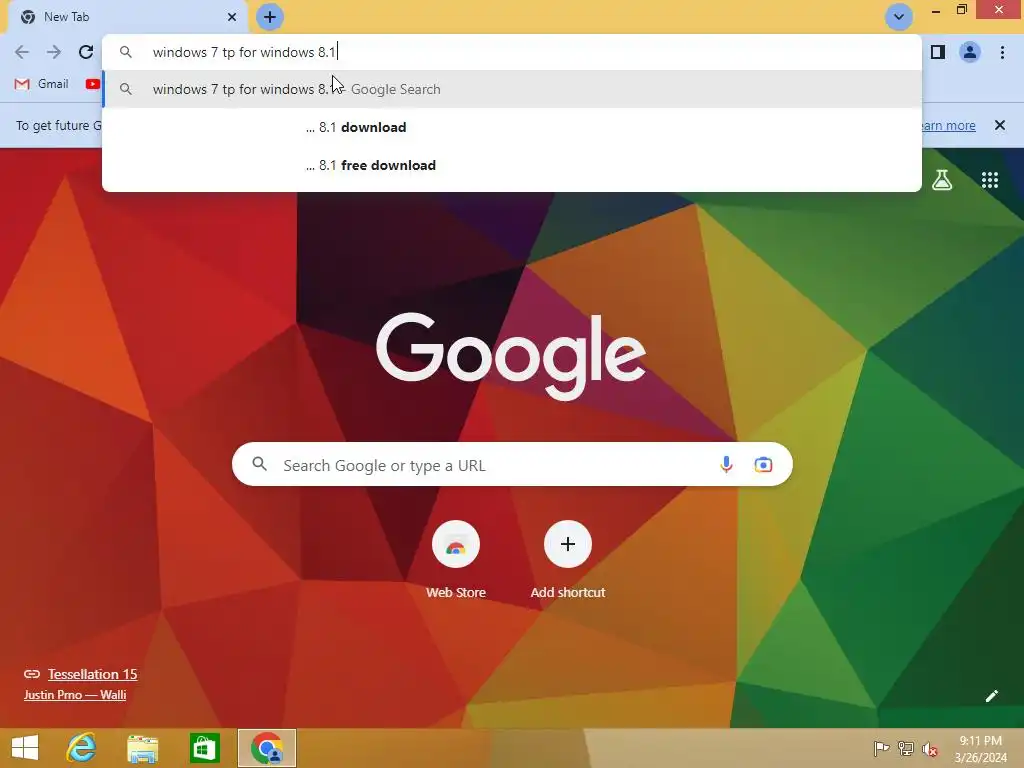Select Chrome in the taskbar
The width and height of the screenshot is (1024, 768).
[267, 748]
